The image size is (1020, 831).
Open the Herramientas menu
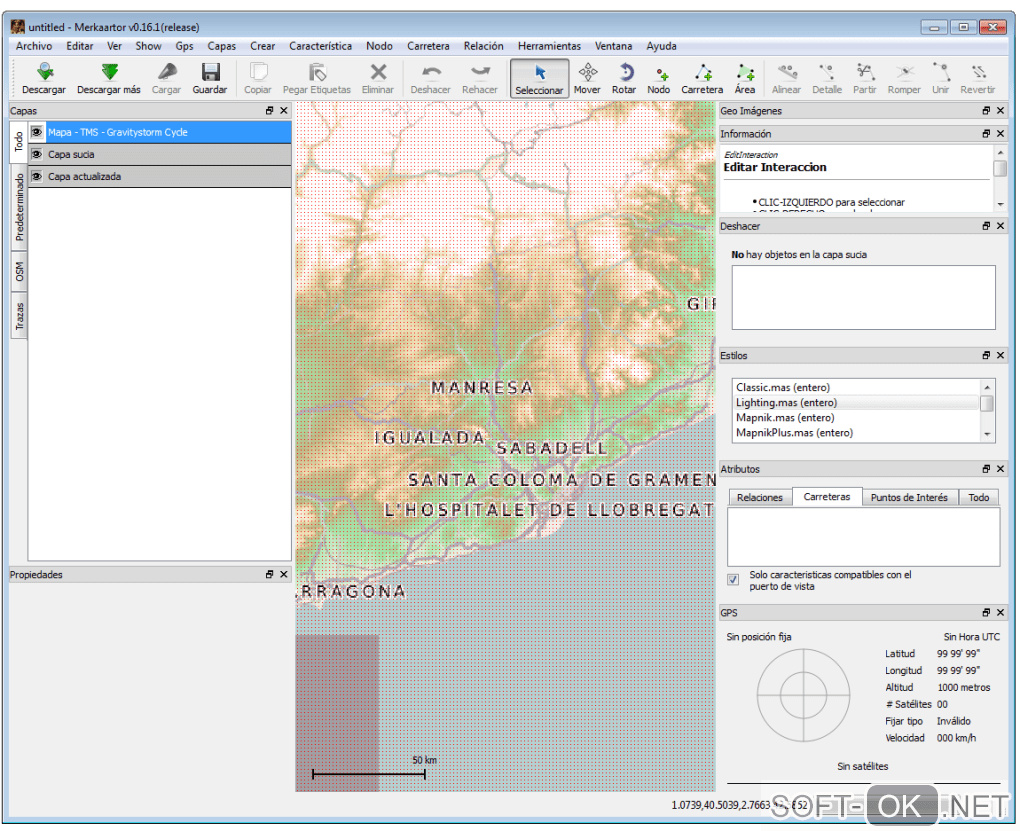click(x=549, y=46)
